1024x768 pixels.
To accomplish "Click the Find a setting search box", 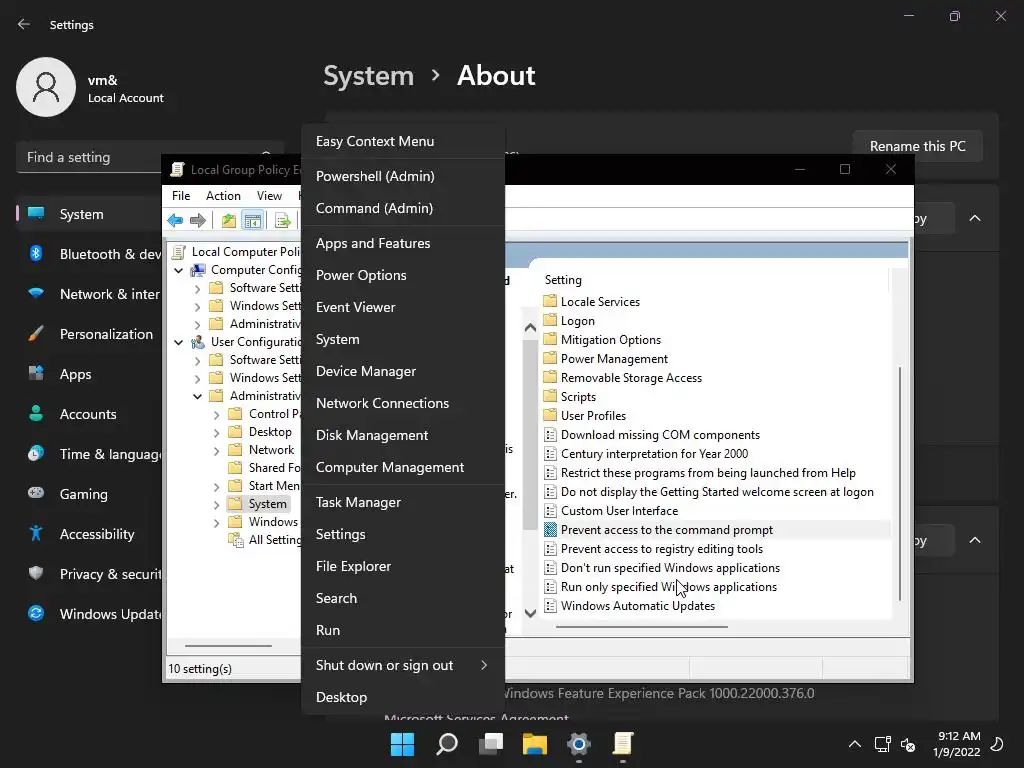I will tap(150, 157).
